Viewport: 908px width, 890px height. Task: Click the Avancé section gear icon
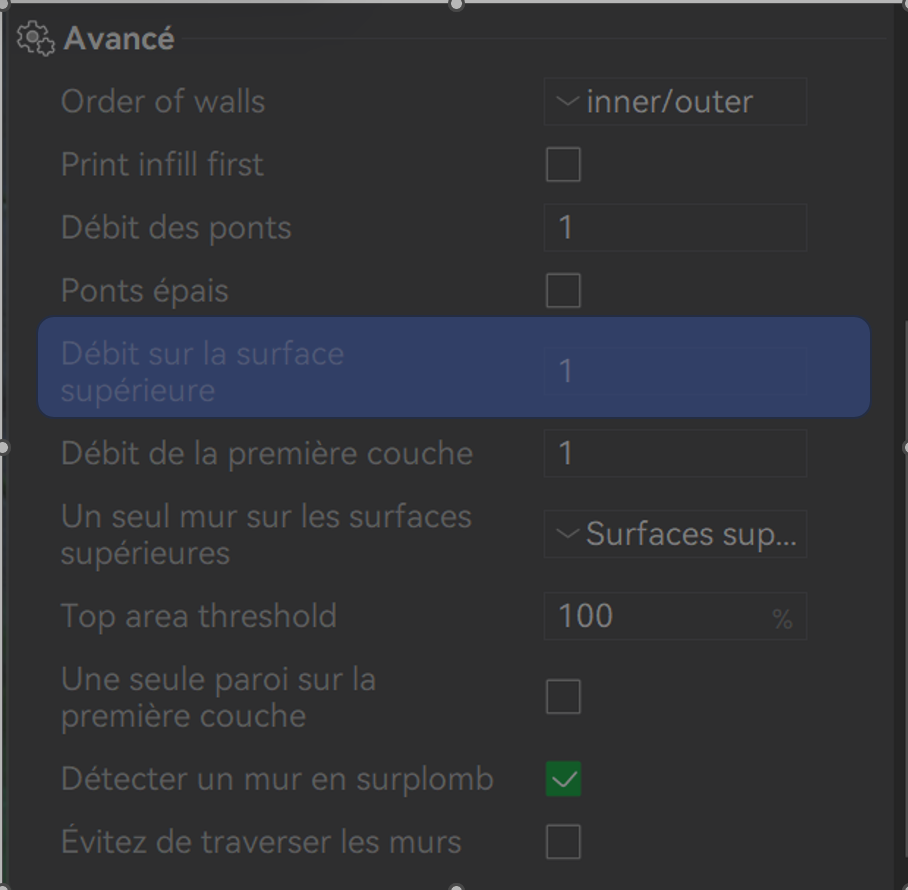point(35,39)
